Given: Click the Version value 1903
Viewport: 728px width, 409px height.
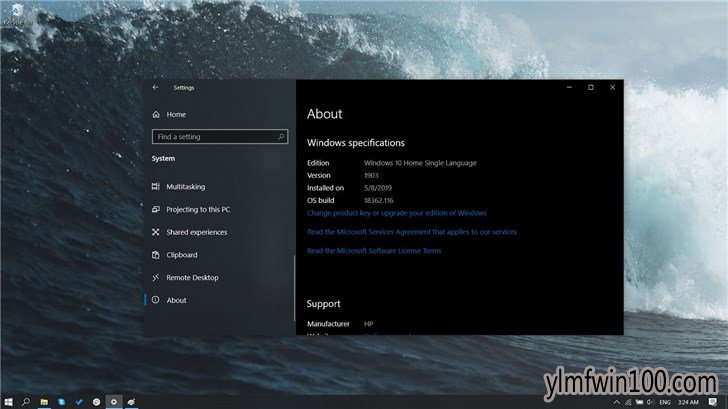Looking at the screenshot, I should 371,175.
